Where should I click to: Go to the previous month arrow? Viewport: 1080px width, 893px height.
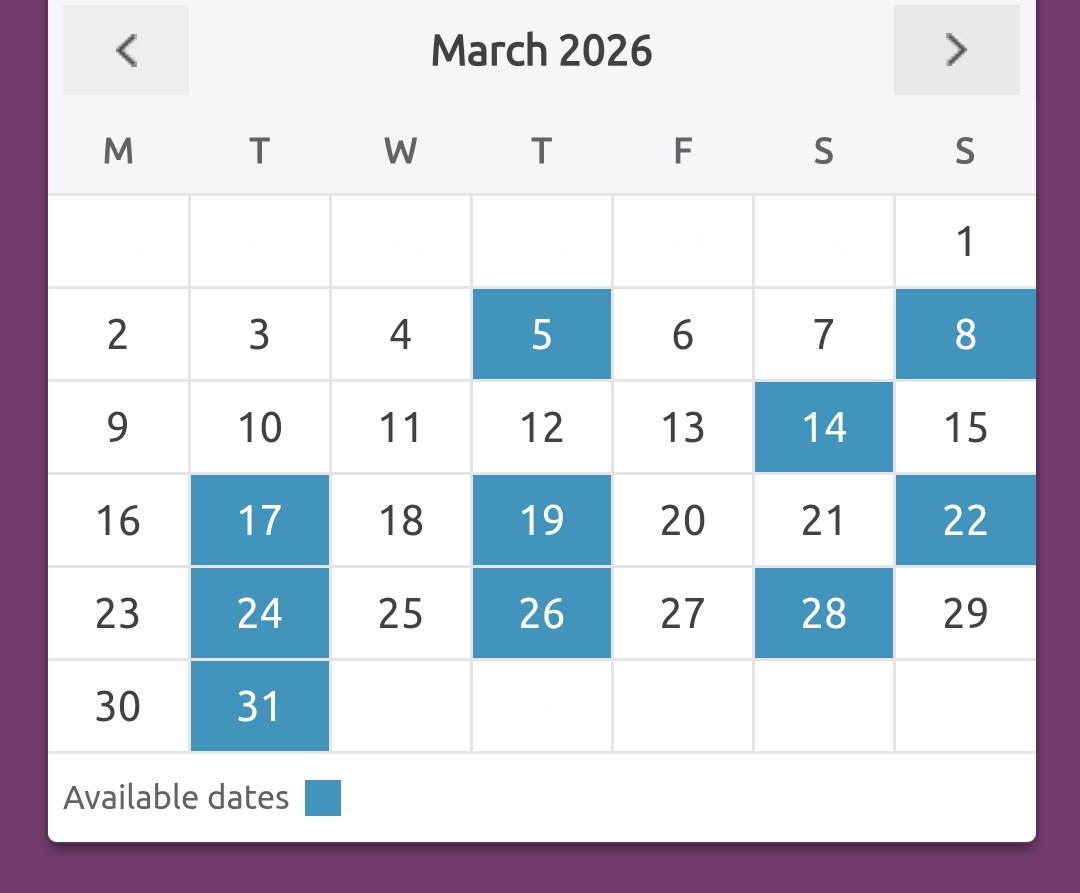click(x=126, y=50)
